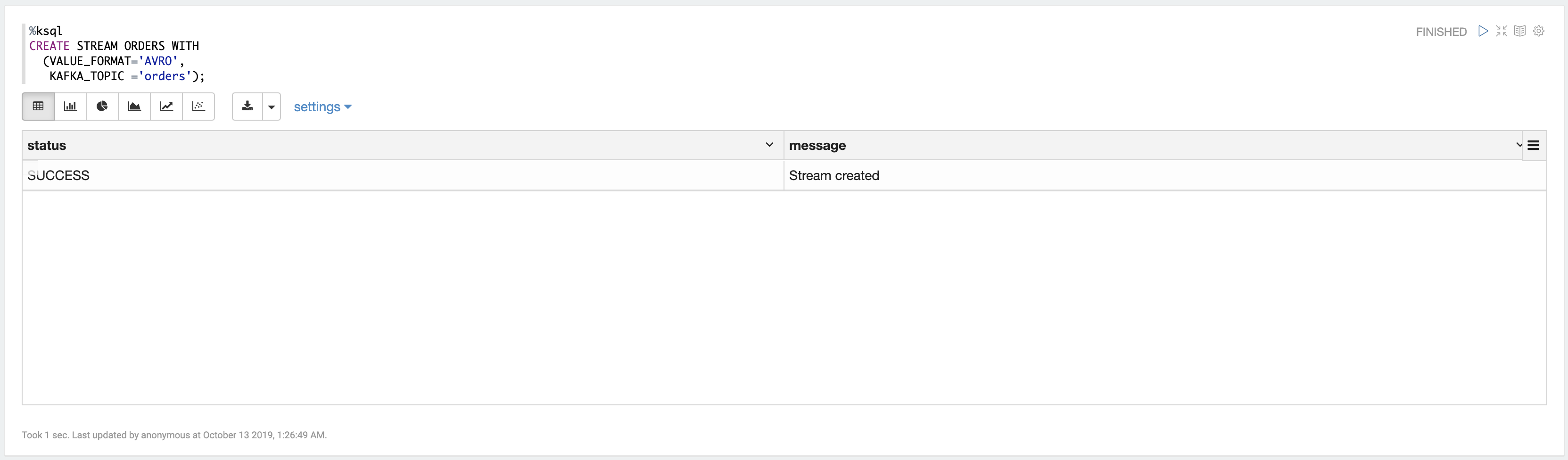The image size is (1568, 460).
Task: Choose the line chart visualization
Action: (x=166, y=107)
